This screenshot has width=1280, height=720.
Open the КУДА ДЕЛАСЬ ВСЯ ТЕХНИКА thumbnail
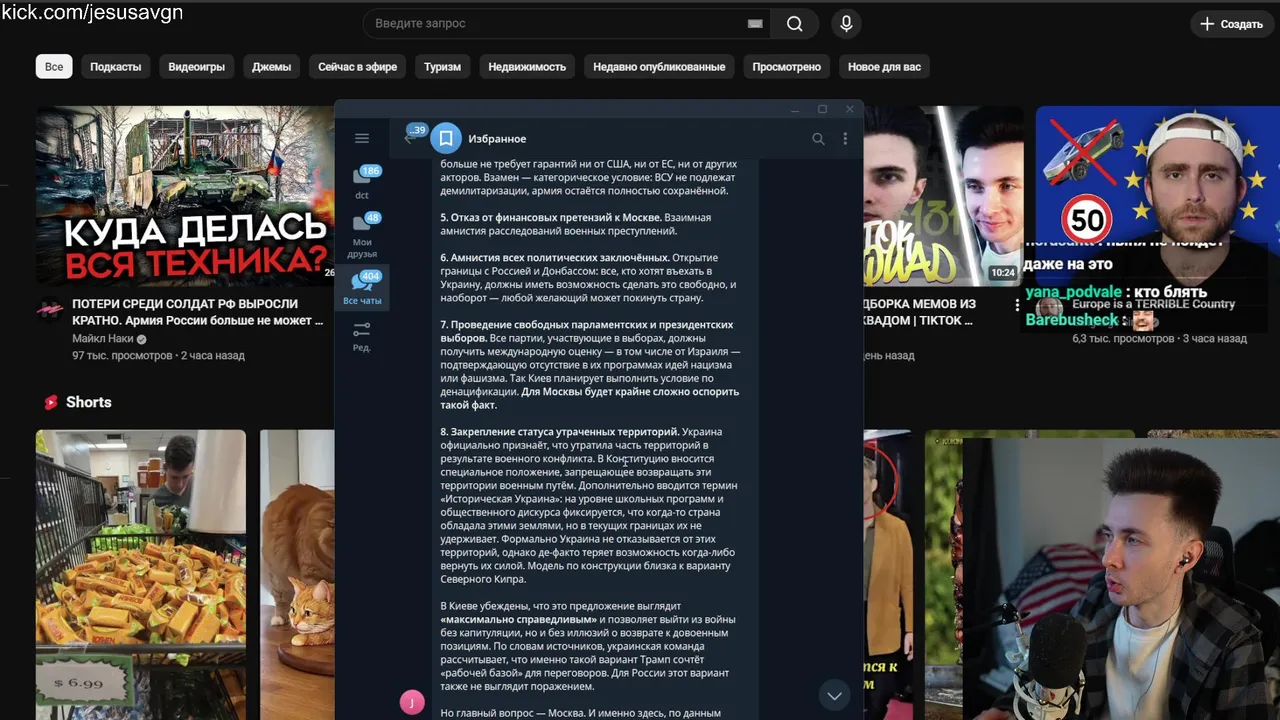pos(185,196)
